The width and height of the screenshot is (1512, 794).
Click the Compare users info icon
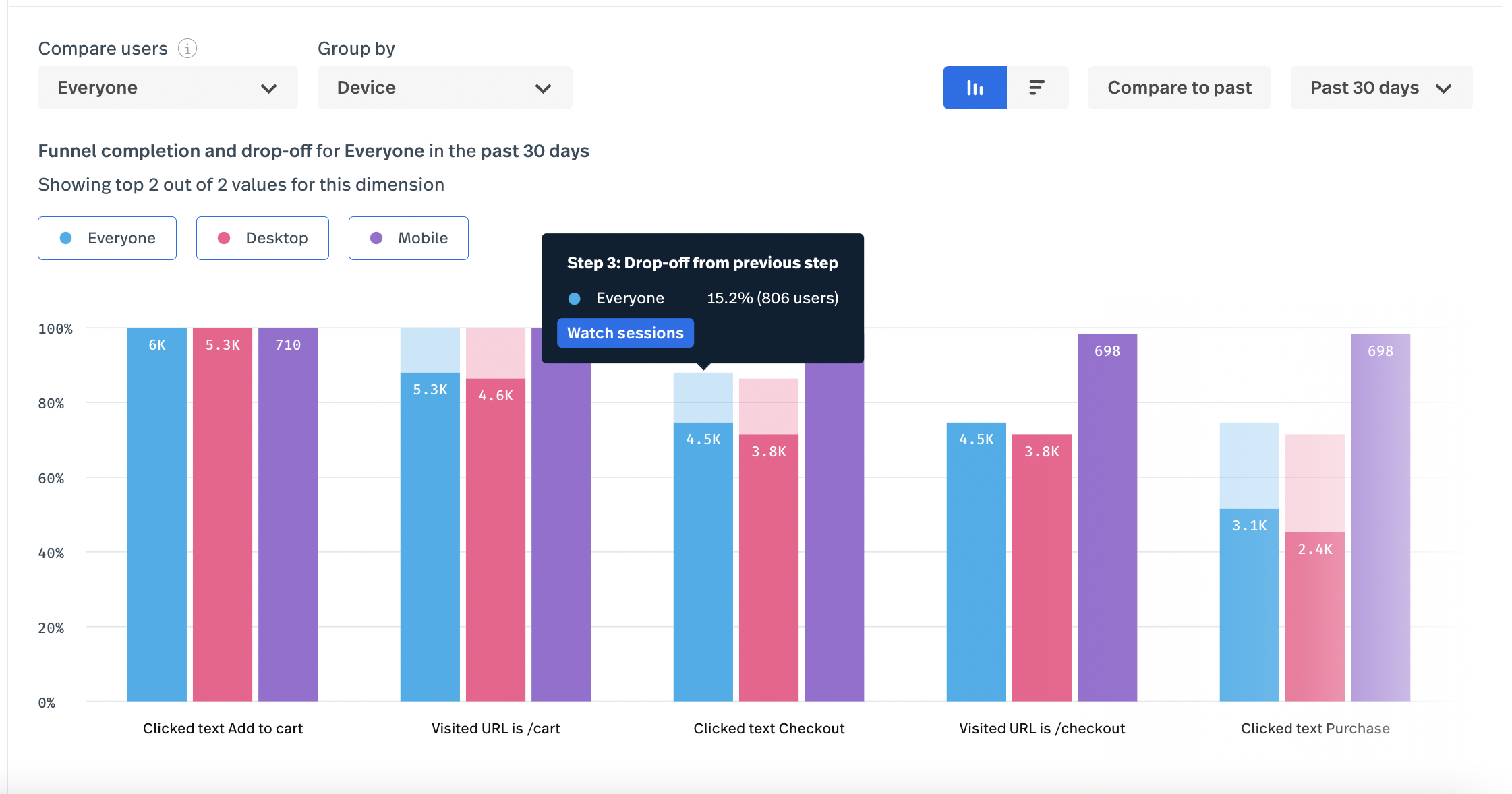pos(187,49)
